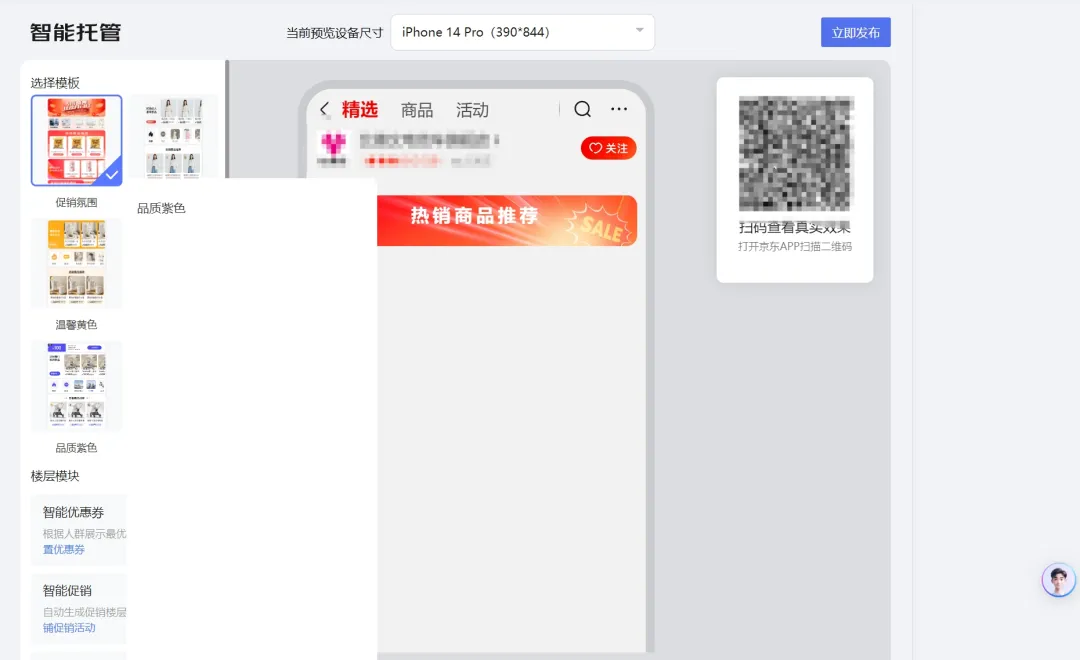1080x660 pixels.
Task: Click the 智能托管 page title
Action: (x=76, y=32)
